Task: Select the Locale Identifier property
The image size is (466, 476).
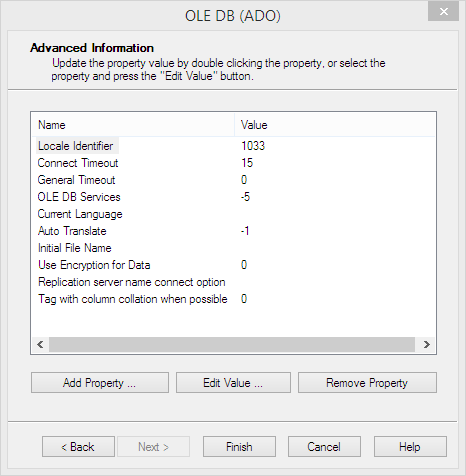Action: [76, 146]
